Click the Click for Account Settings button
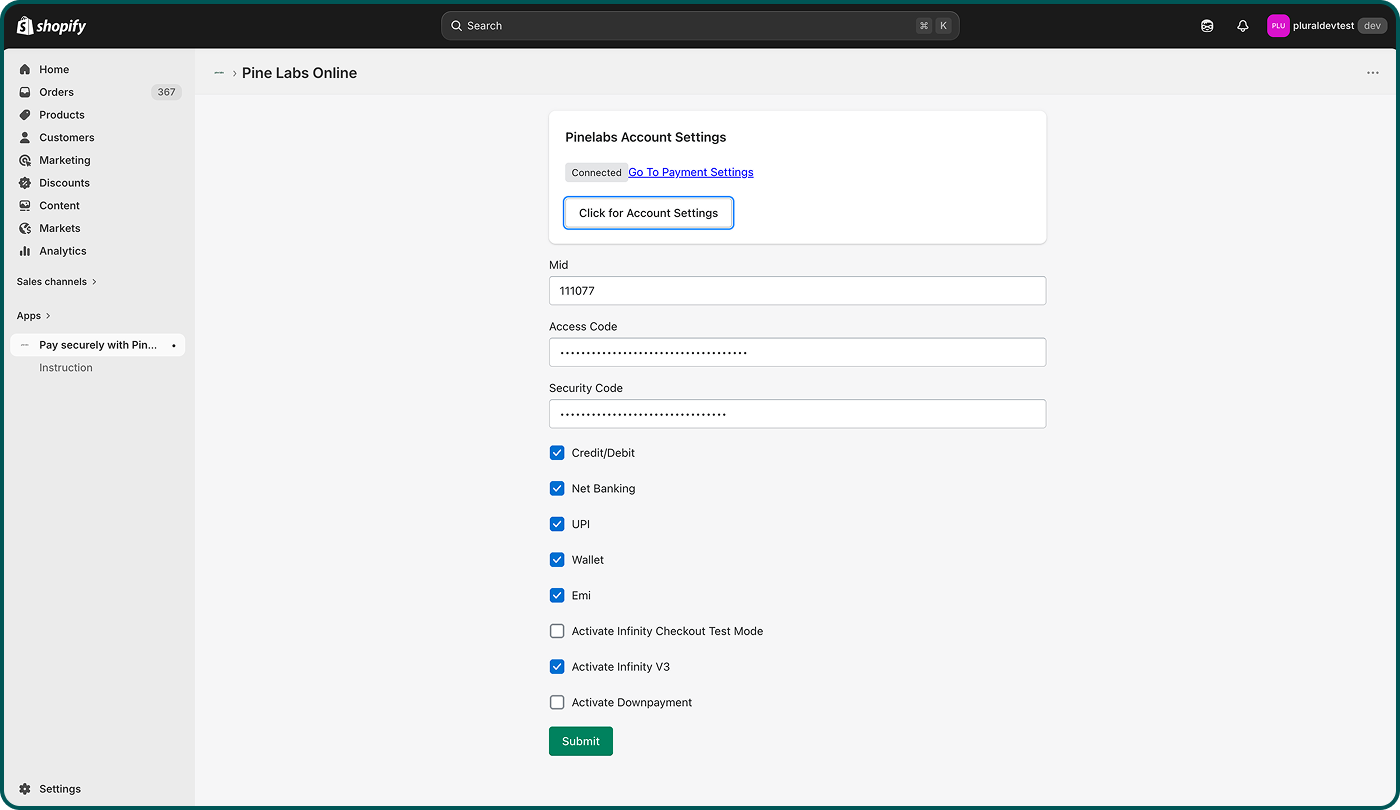This screenshot has height=810, width=1400. coord(649,213)
